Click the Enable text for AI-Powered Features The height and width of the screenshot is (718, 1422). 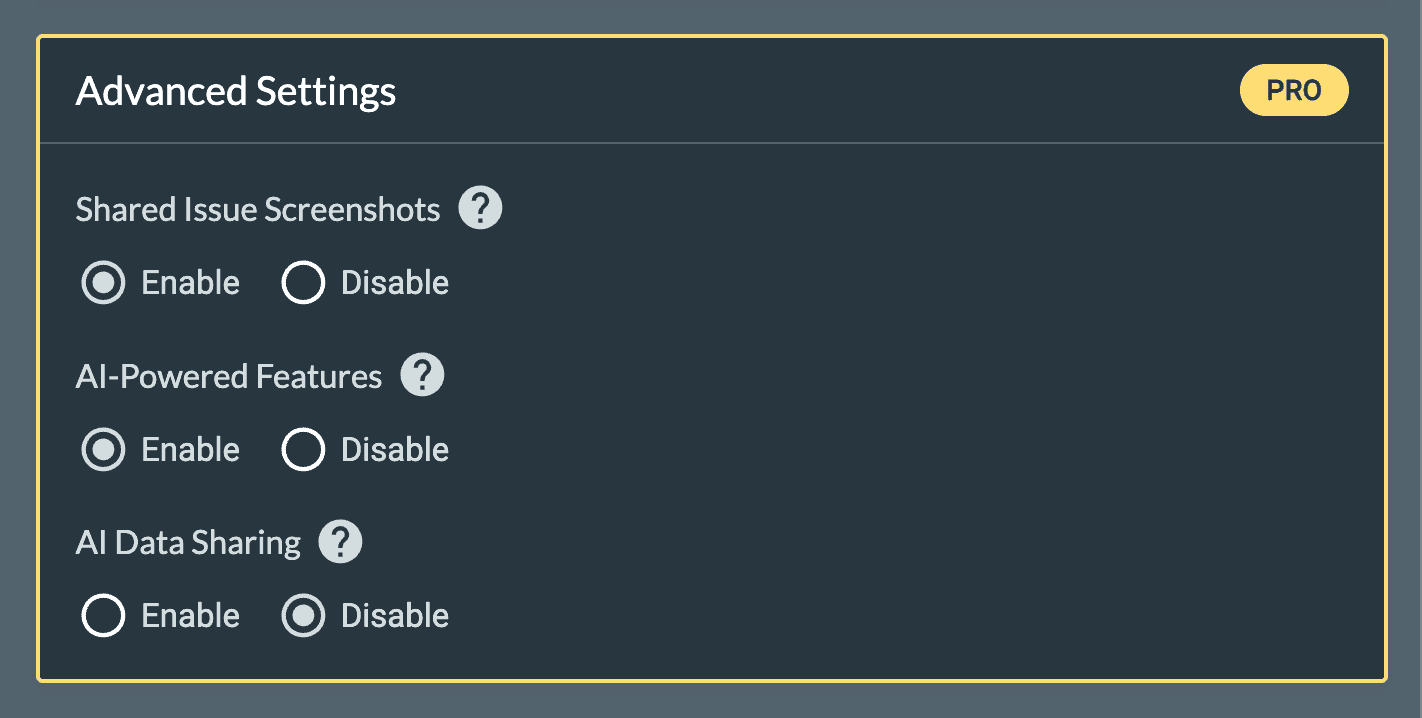click(190, 449)
